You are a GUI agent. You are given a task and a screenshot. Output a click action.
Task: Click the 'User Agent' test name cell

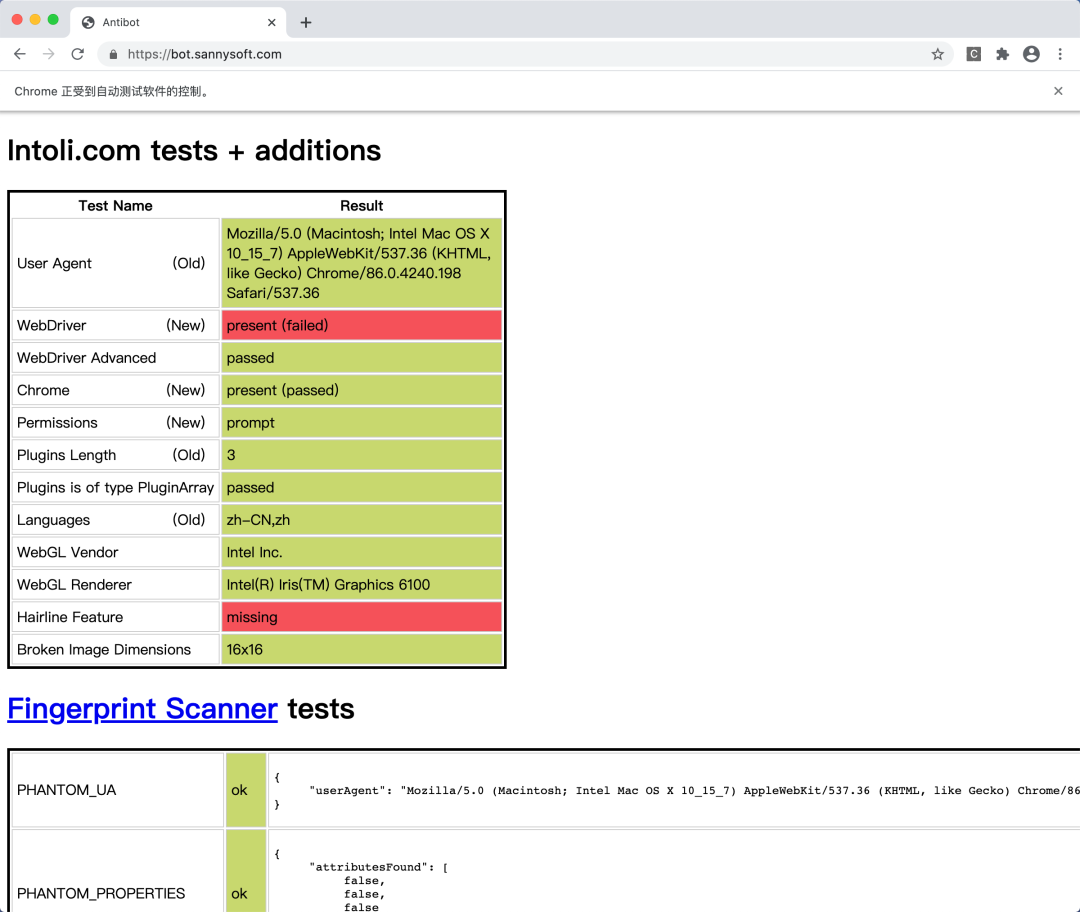pos(116,263)
